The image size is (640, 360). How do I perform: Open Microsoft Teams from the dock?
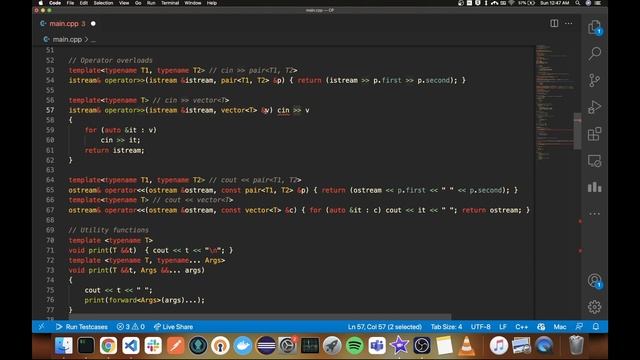coord(377,345)
